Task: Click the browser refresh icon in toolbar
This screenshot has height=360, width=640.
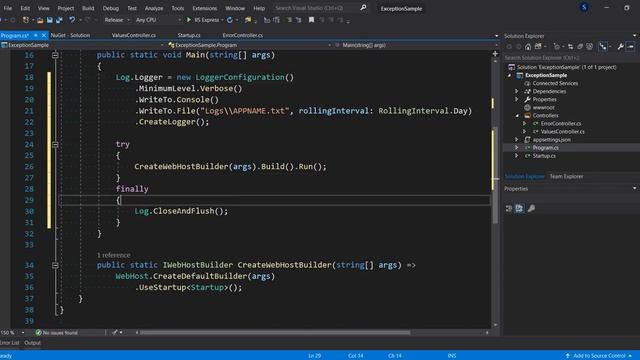Action: coord(230,20)
